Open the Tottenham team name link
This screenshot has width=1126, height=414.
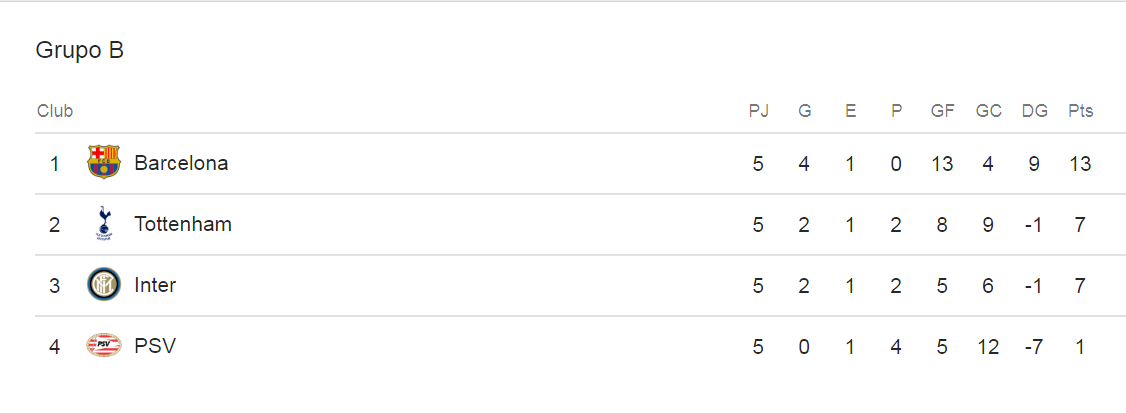tap(183, 224)
